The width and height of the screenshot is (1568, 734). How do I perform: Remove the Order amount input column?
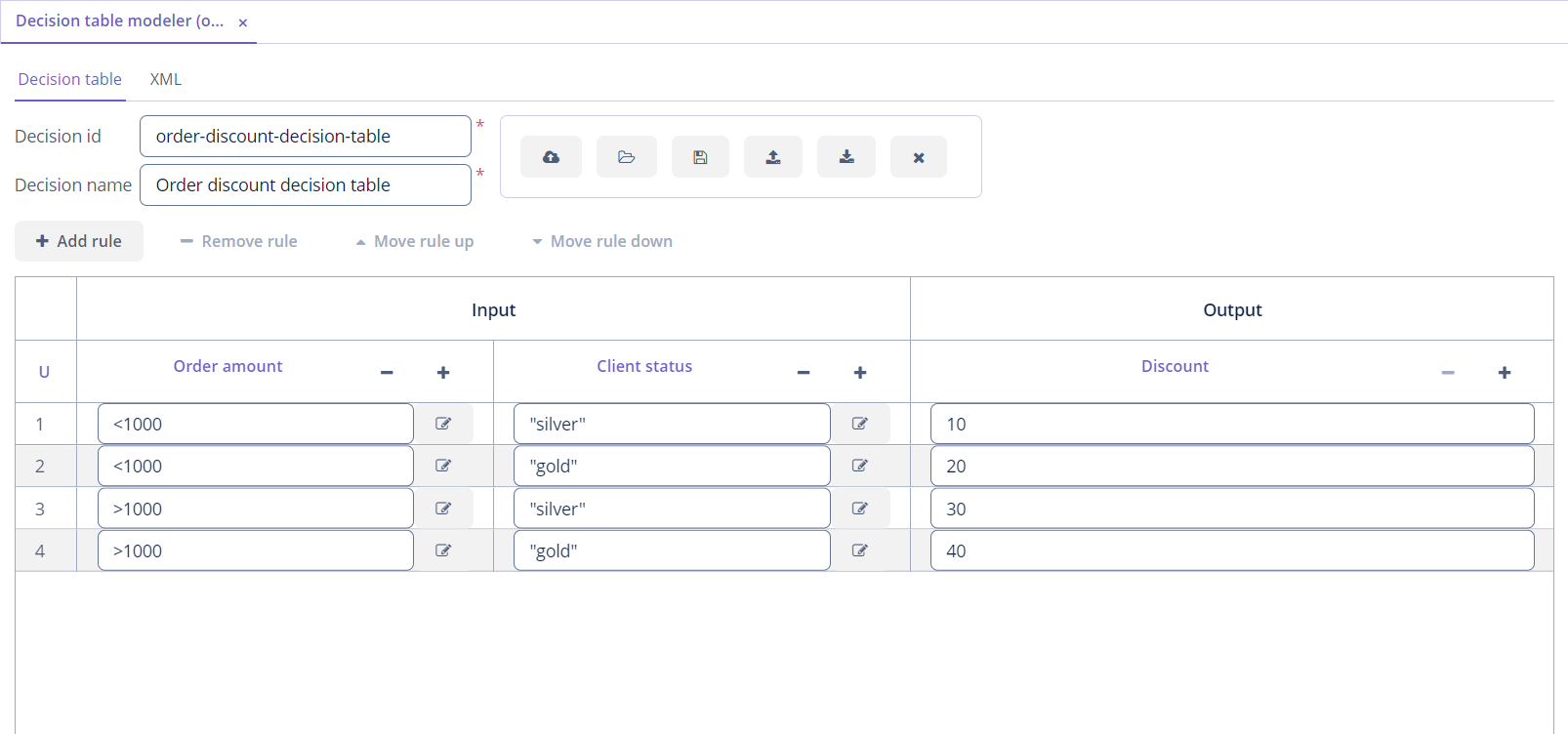coord(387,373)
